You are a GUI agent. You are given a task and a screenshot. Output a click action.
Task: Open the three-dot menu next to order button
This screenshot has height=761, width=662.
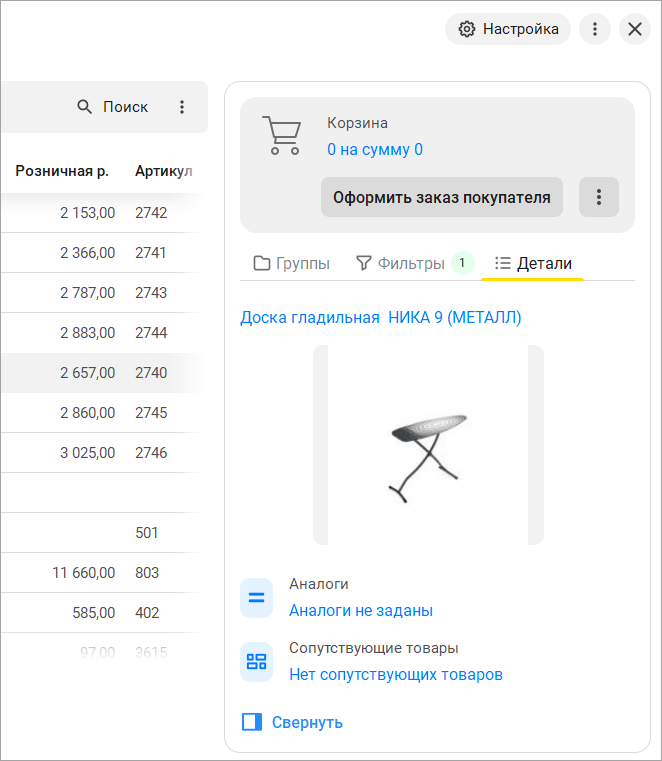click(599, 197)
